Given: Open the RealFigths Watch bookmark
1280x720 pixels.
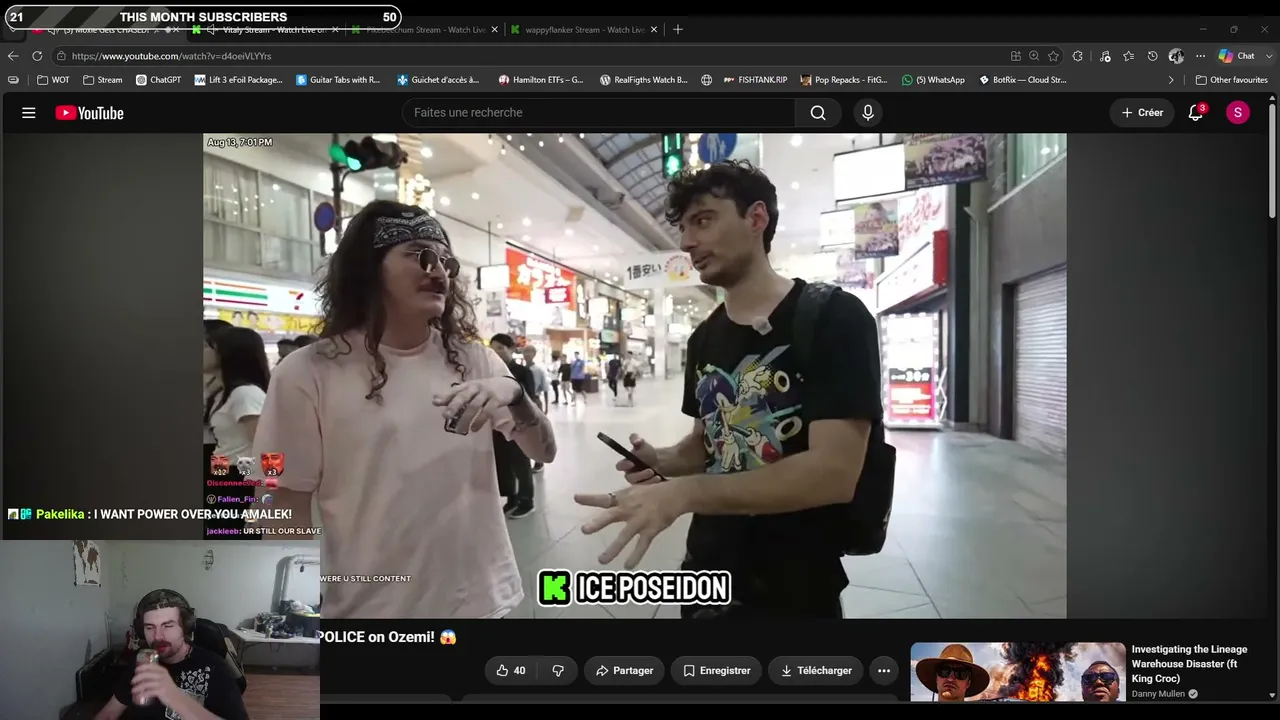Looking at the screenshot, I should pos(644,80).
